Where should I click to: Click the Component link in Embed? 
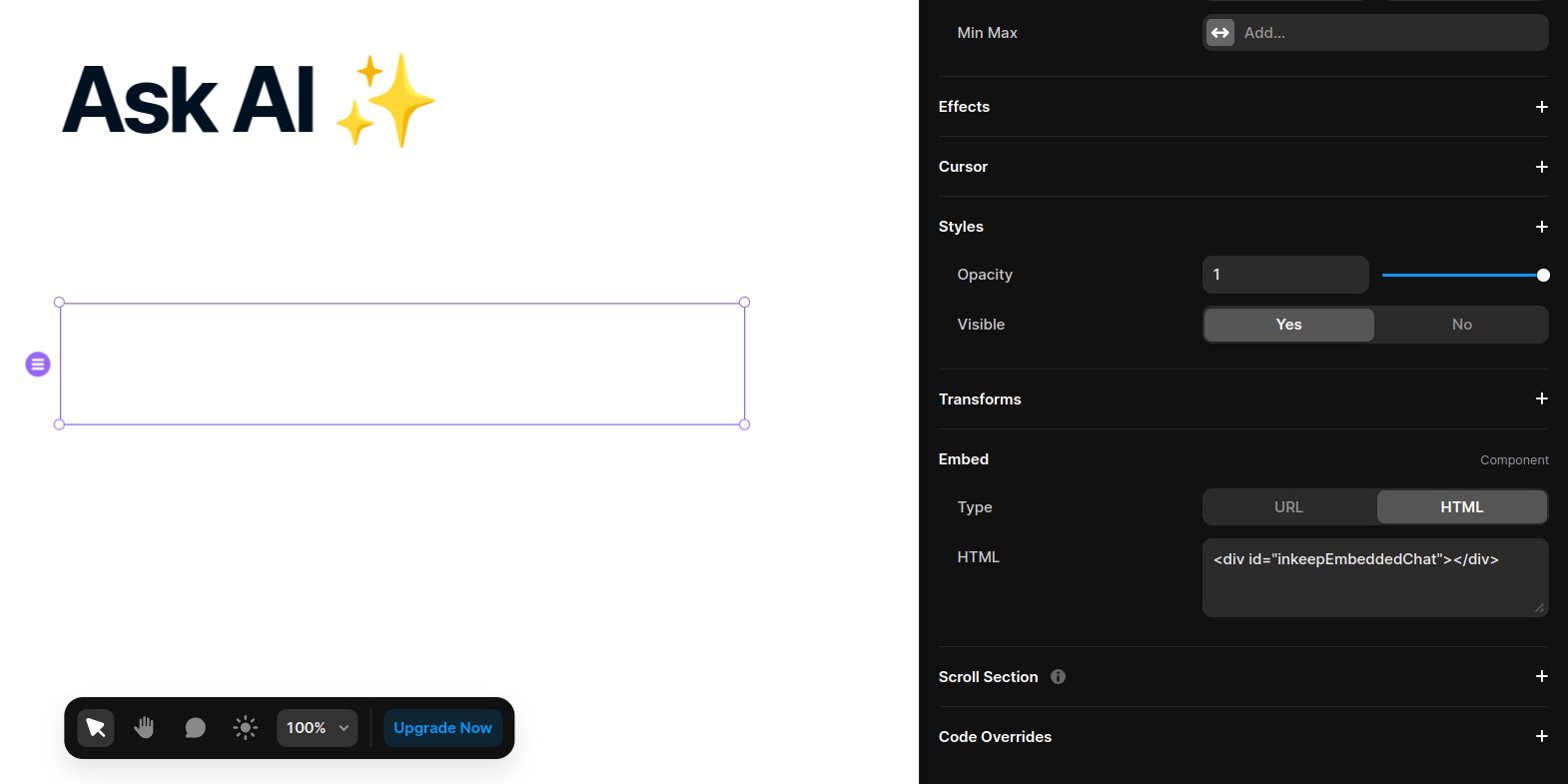(x=1514, y=460)
